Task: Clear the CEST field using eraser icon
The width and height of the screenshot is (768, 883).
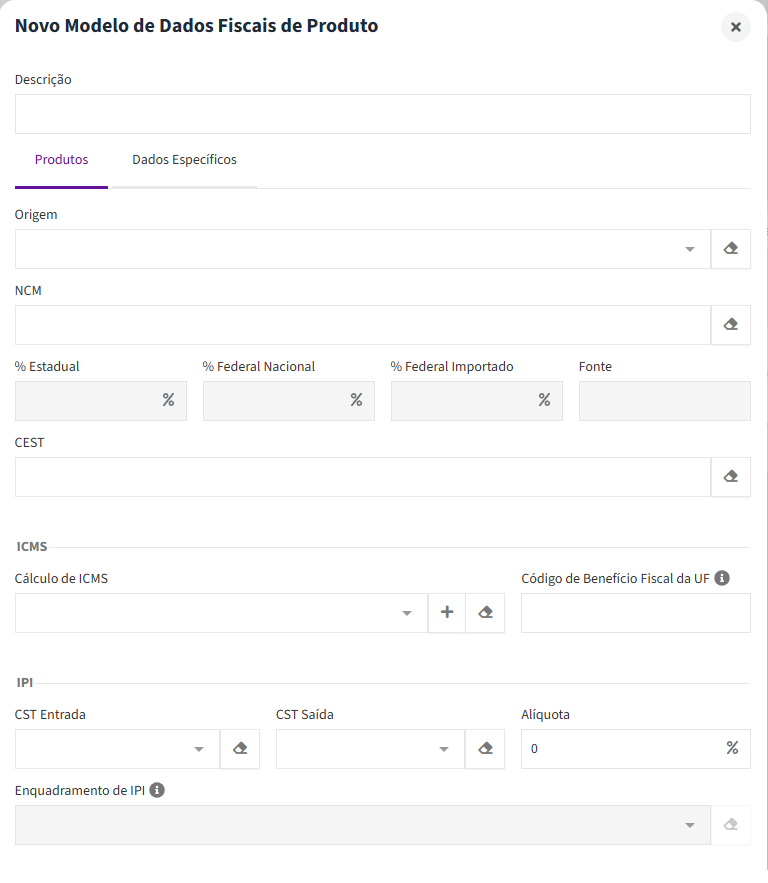Action: (730, 477)
